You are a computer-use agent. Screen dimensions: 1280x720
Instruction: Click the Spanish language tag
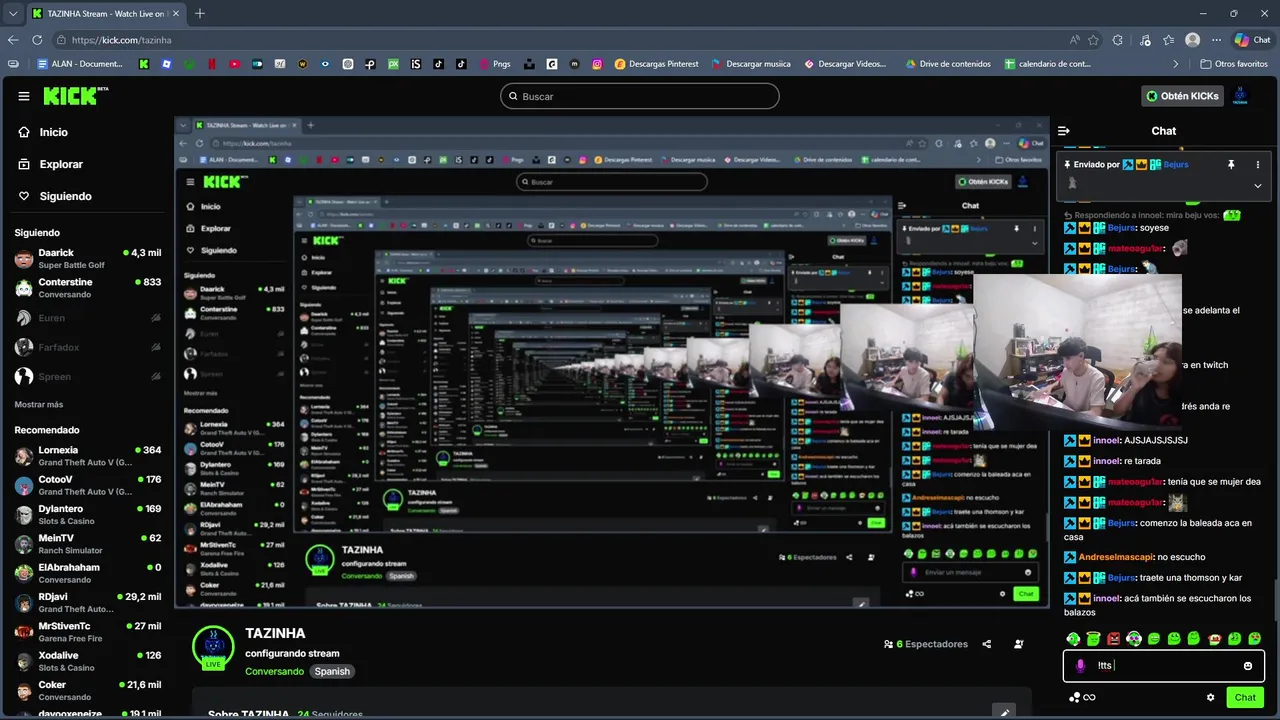332,671
